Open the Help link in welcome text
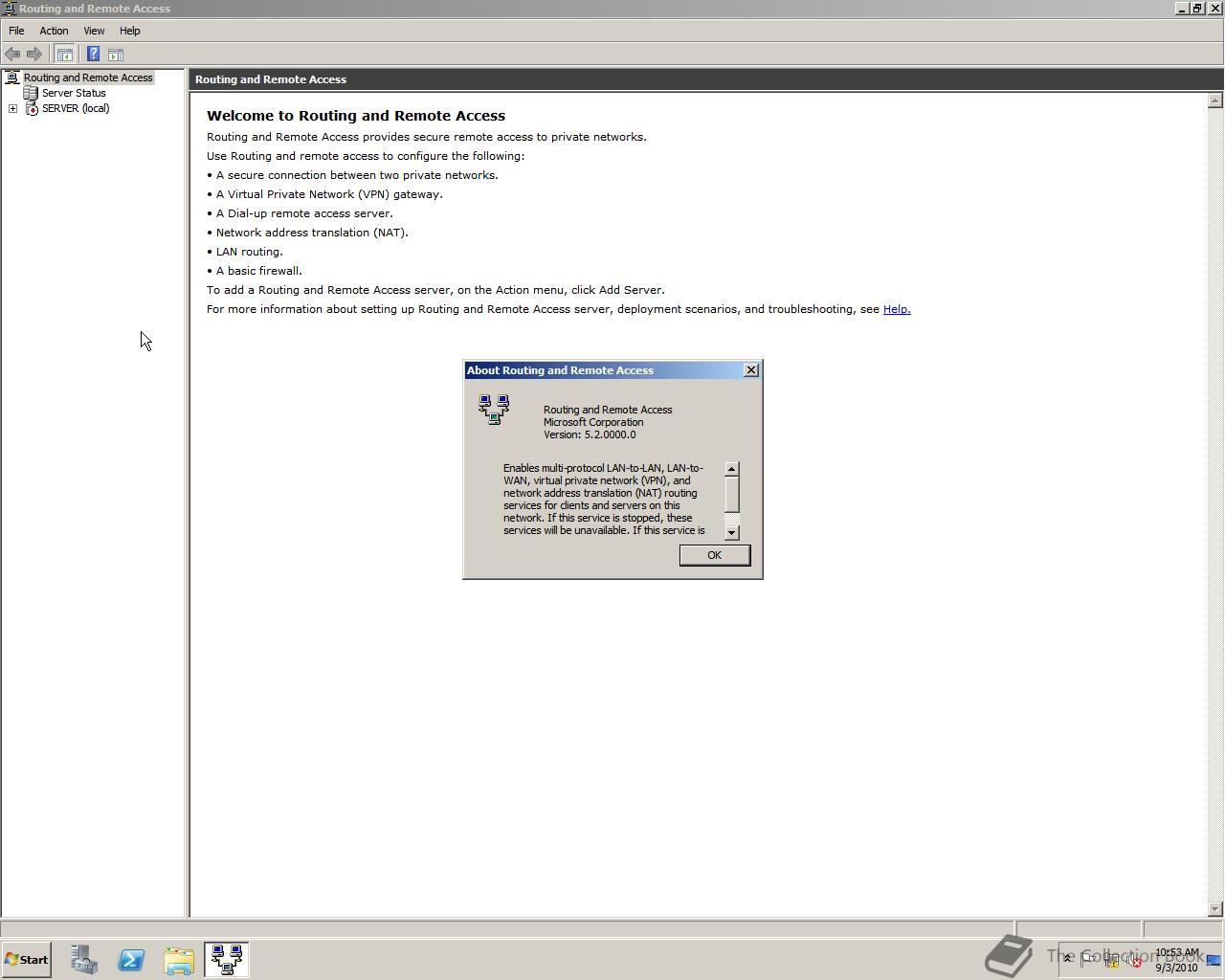1225x980 pixels. tap(897, 309)
